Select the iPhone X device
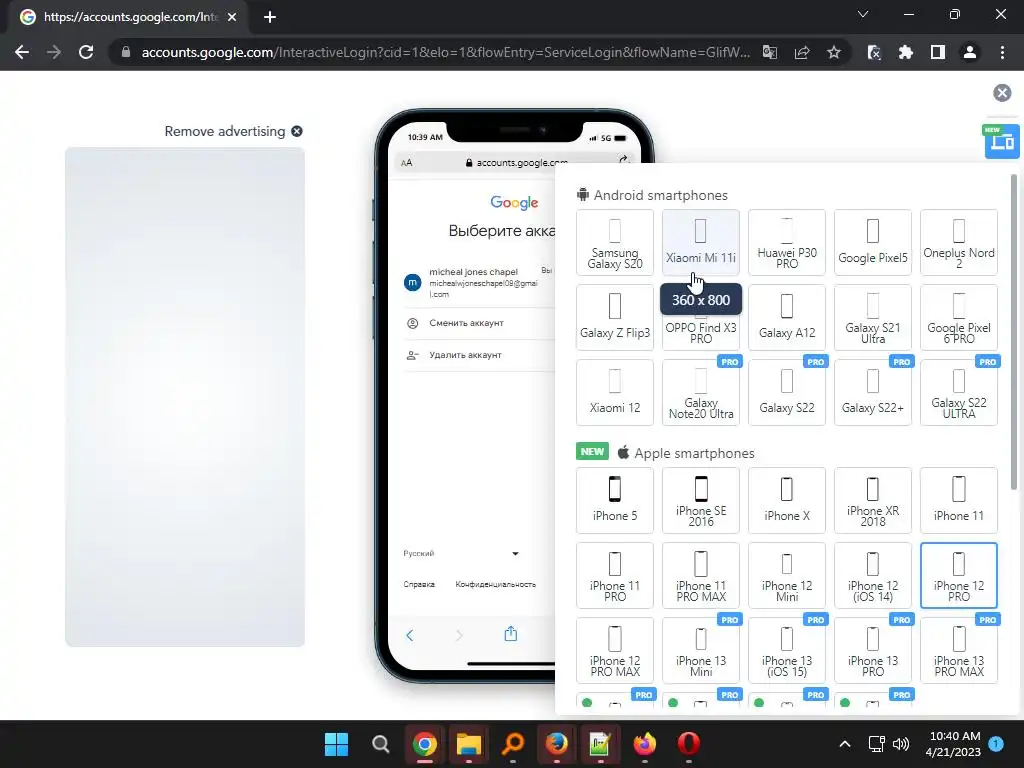This screenshot has height=768, width=1024. tap(787, 500)
